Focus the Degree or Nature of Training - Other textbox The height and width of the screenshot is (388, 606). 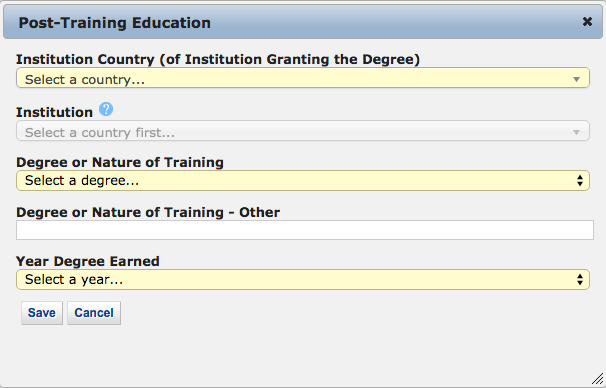(x=305, y=230)
